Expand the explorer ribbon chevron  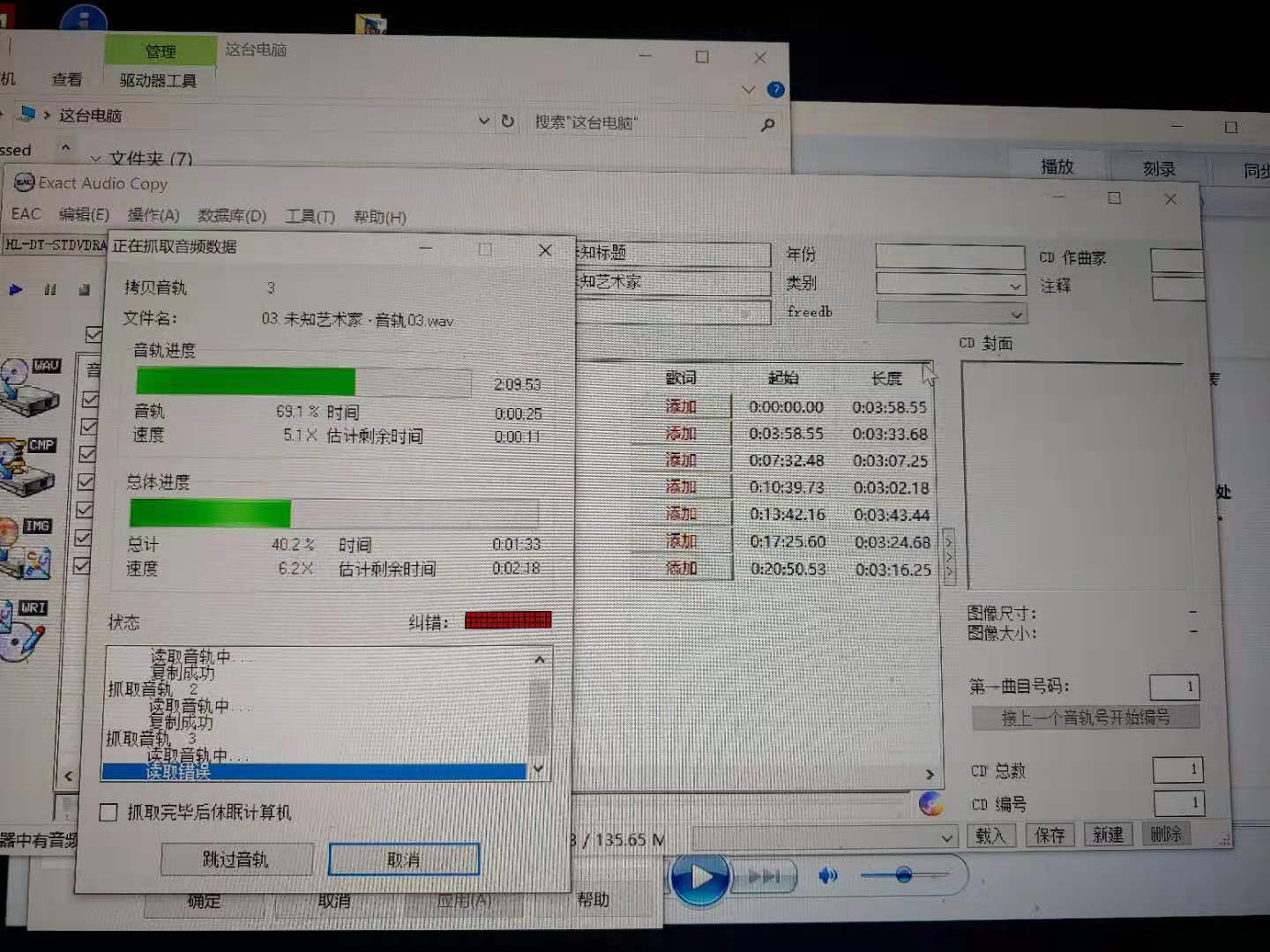pos(748,89)
